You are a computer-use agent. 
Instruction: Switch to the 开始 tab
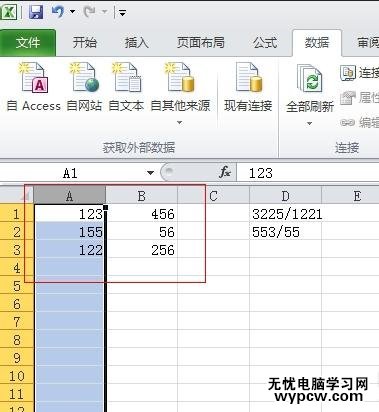click(85, 43)
